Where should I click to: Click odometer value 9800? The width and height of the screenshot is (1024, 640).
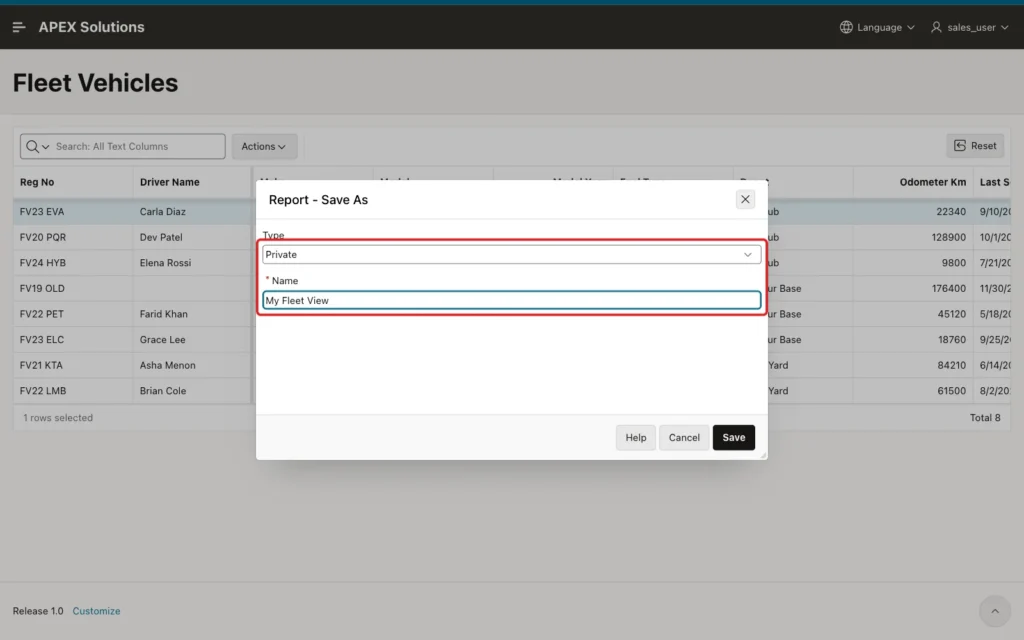953,263
